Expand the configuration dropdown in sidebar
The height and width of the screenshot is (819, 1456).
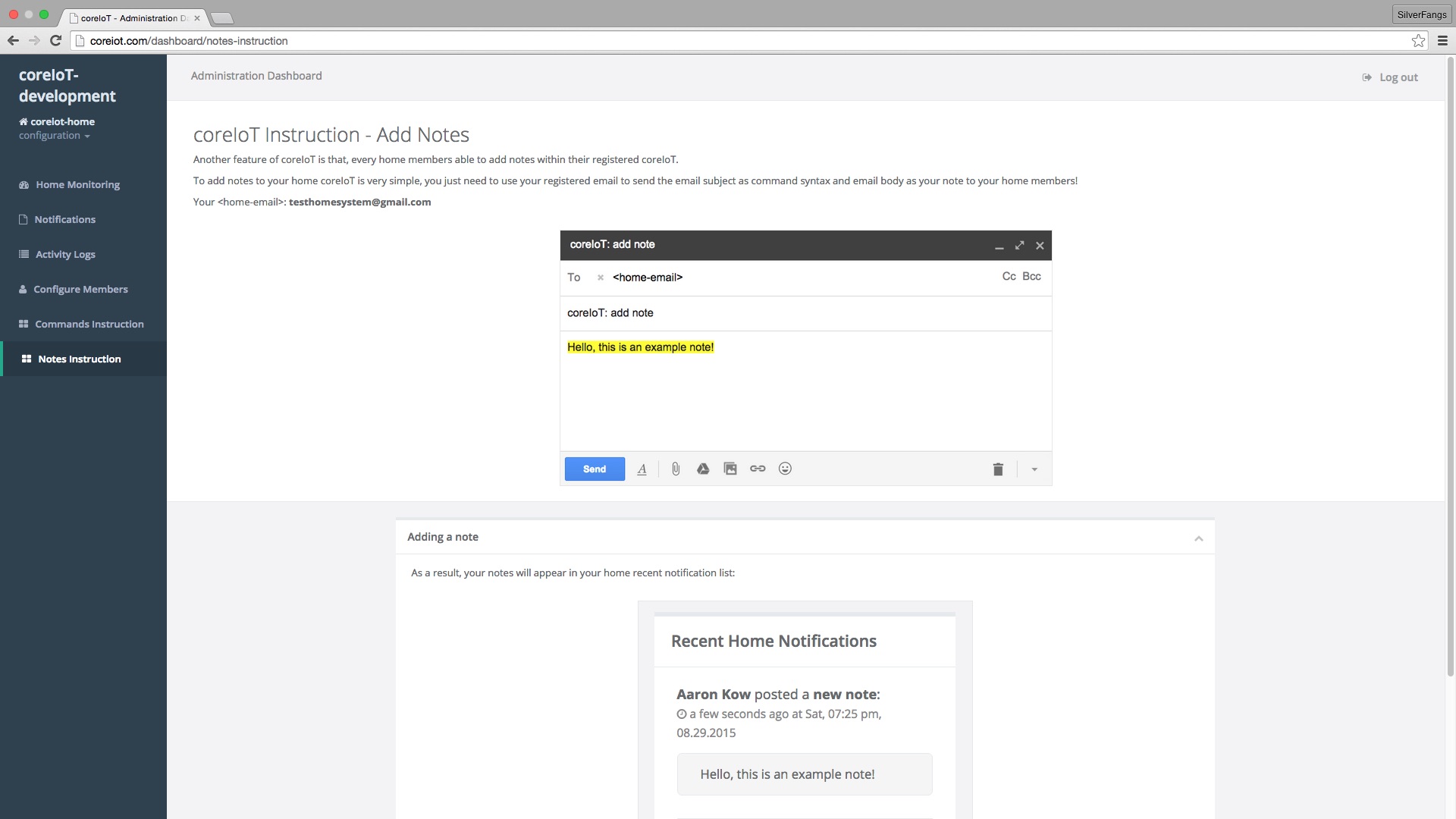tap(55, 136)
